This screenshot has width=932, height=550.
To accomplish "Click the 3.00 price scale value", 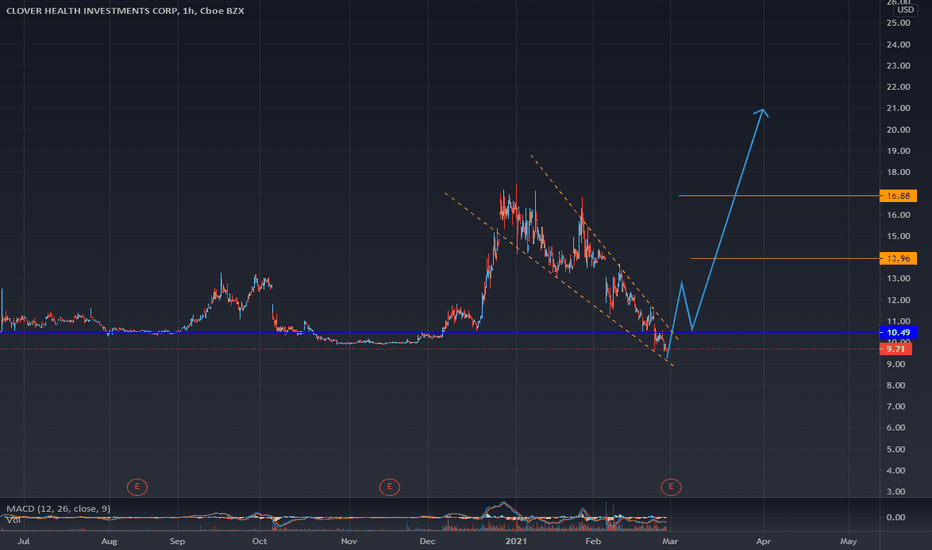I will (x=898, y=491).
